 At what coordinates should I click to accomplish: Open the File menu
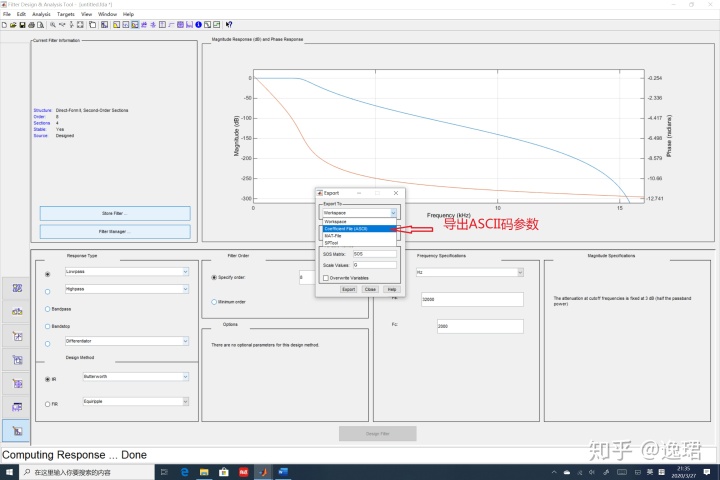7,14
